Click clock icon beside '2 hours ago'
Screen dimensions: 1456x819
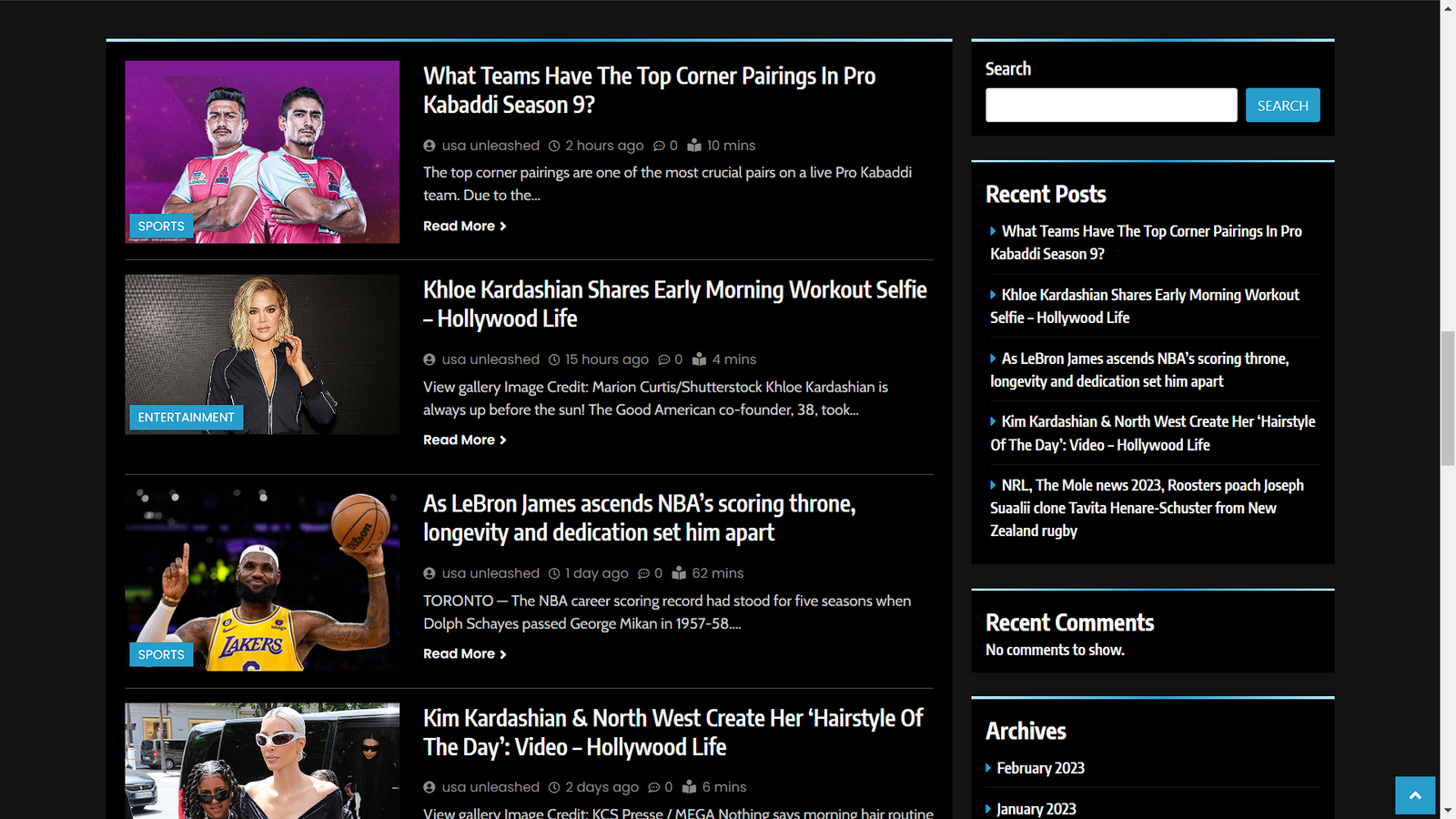coord(554,146)
